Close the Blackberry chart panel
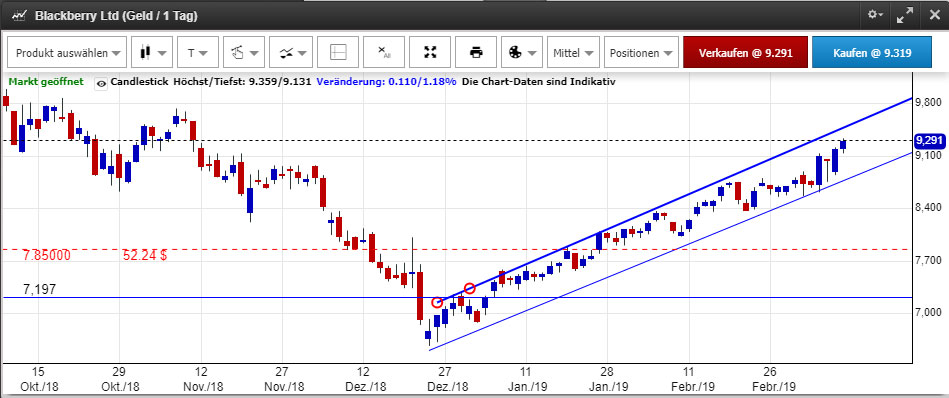Screen dimensions: 949x398 934,15
